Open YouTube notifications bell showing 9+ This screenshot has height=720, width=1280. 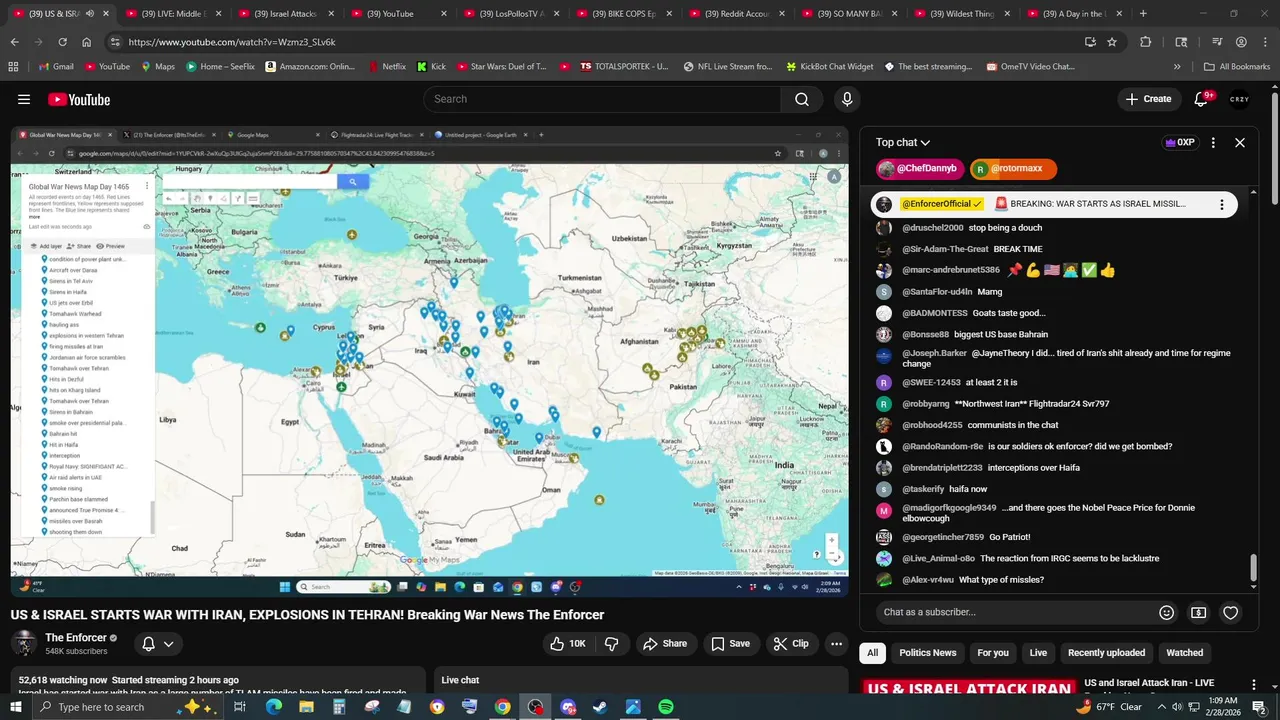click(1203, 99)
